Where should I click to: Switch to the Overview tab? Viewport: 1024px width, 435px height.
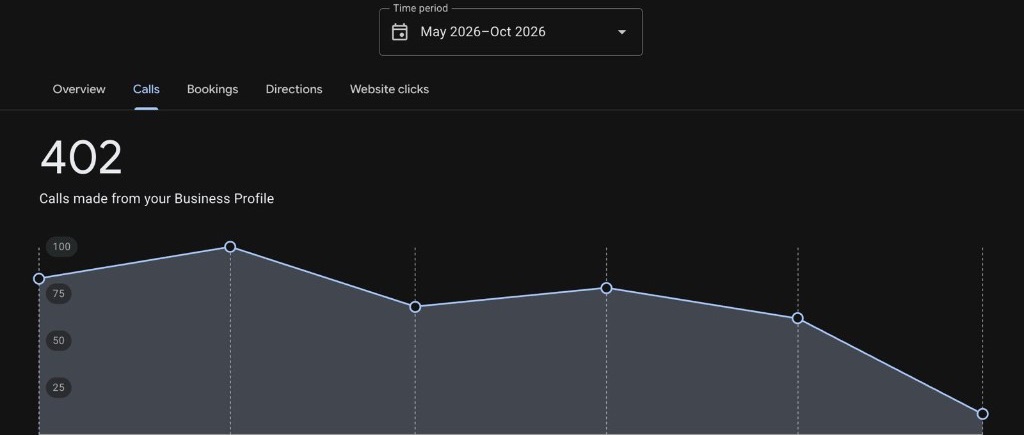point(79,89)
